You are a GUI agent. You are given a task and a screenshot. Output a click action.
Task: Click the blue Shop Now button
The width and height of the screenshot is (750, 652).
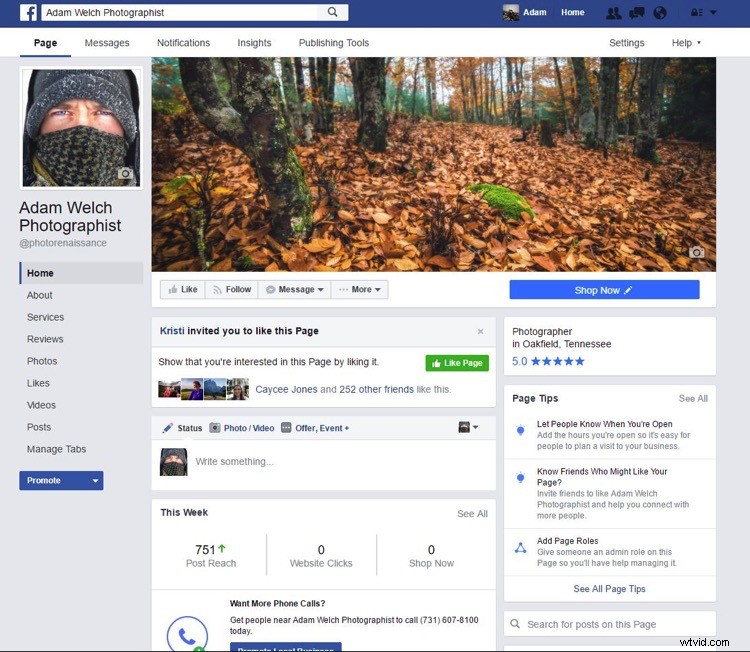click(604, 290)
